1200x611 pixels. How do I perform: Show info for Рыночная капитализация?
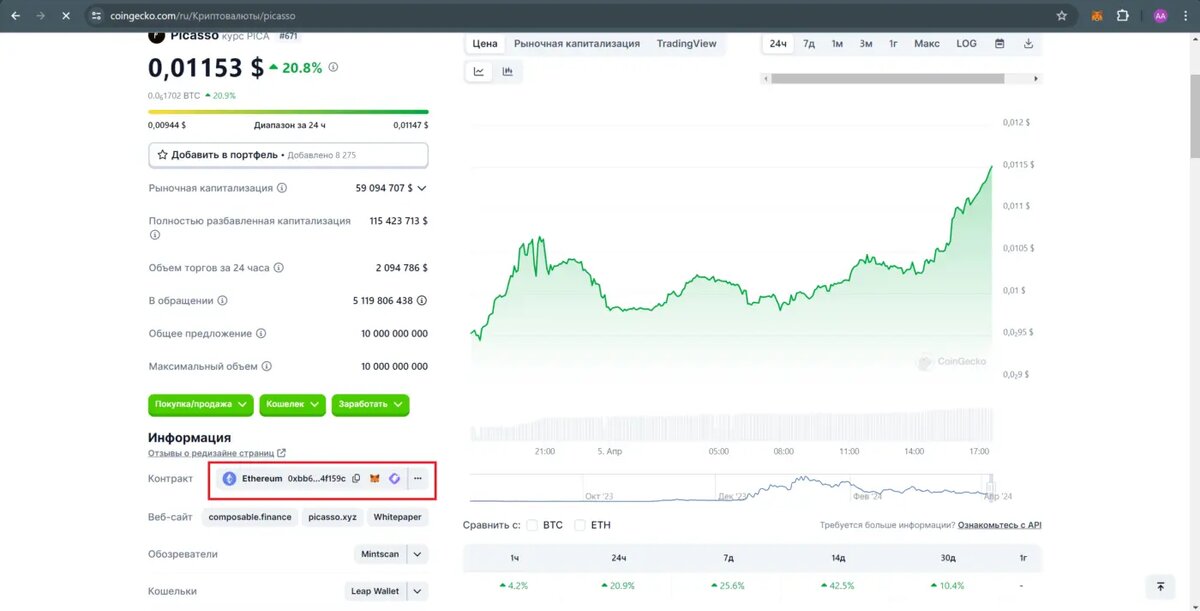(282, 188)
